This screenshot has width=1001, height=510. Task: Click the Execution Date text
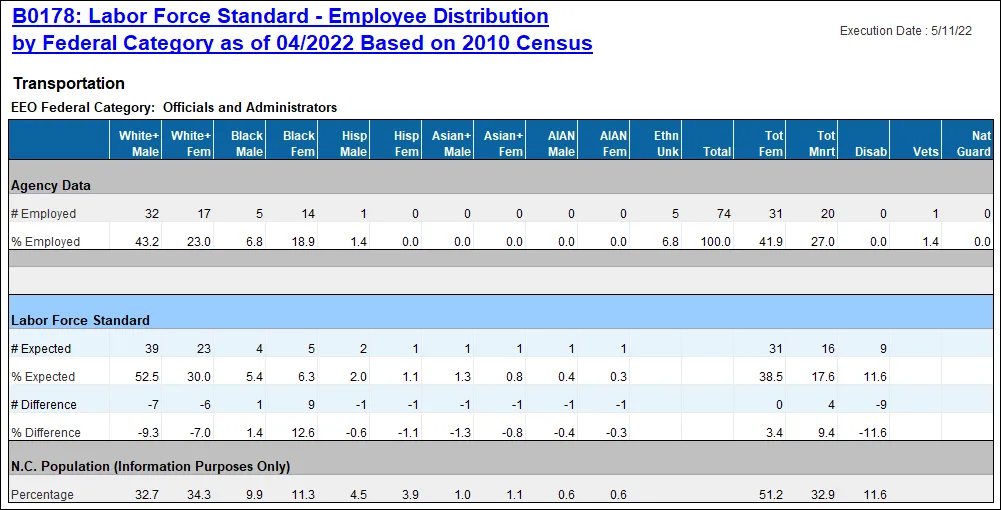click(905, 31)
